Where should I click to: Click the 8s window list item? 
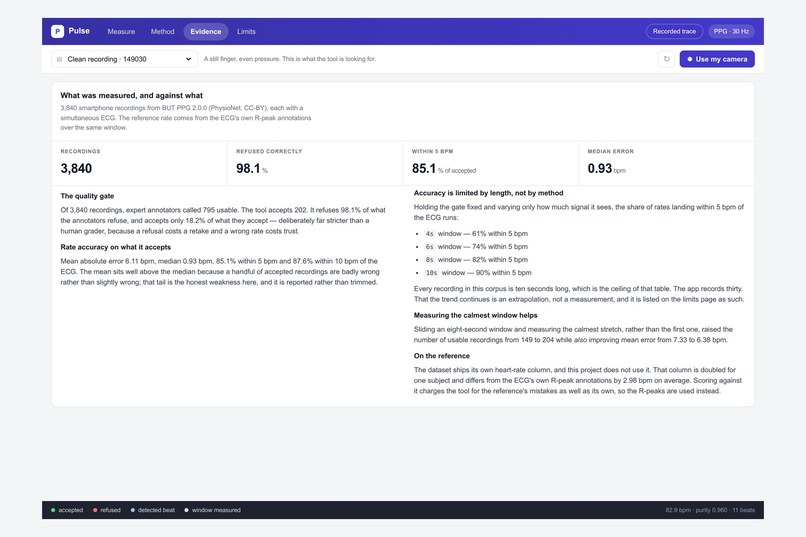(476, 260)
